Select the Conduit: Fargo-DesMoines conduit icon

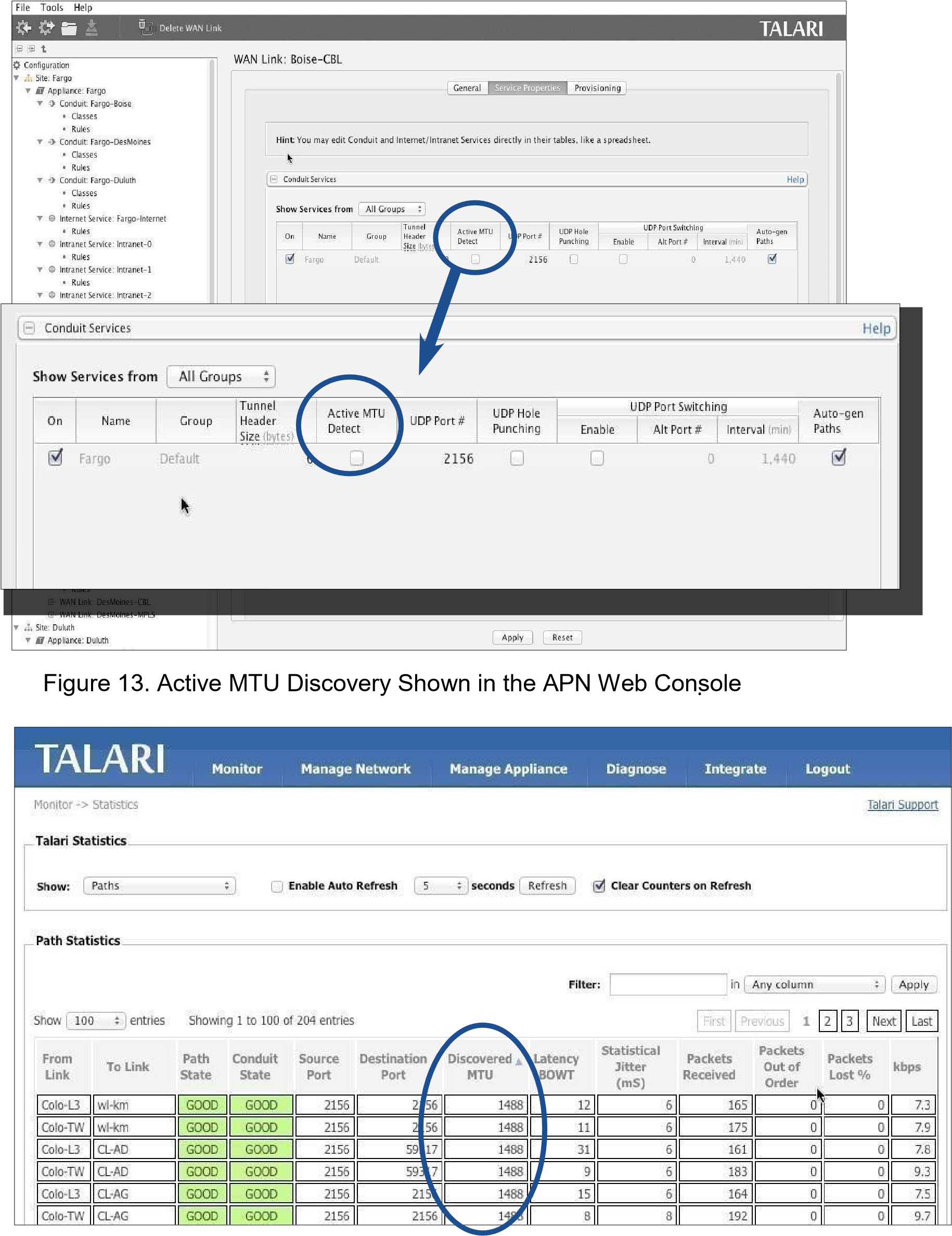[x=52, y=142]
